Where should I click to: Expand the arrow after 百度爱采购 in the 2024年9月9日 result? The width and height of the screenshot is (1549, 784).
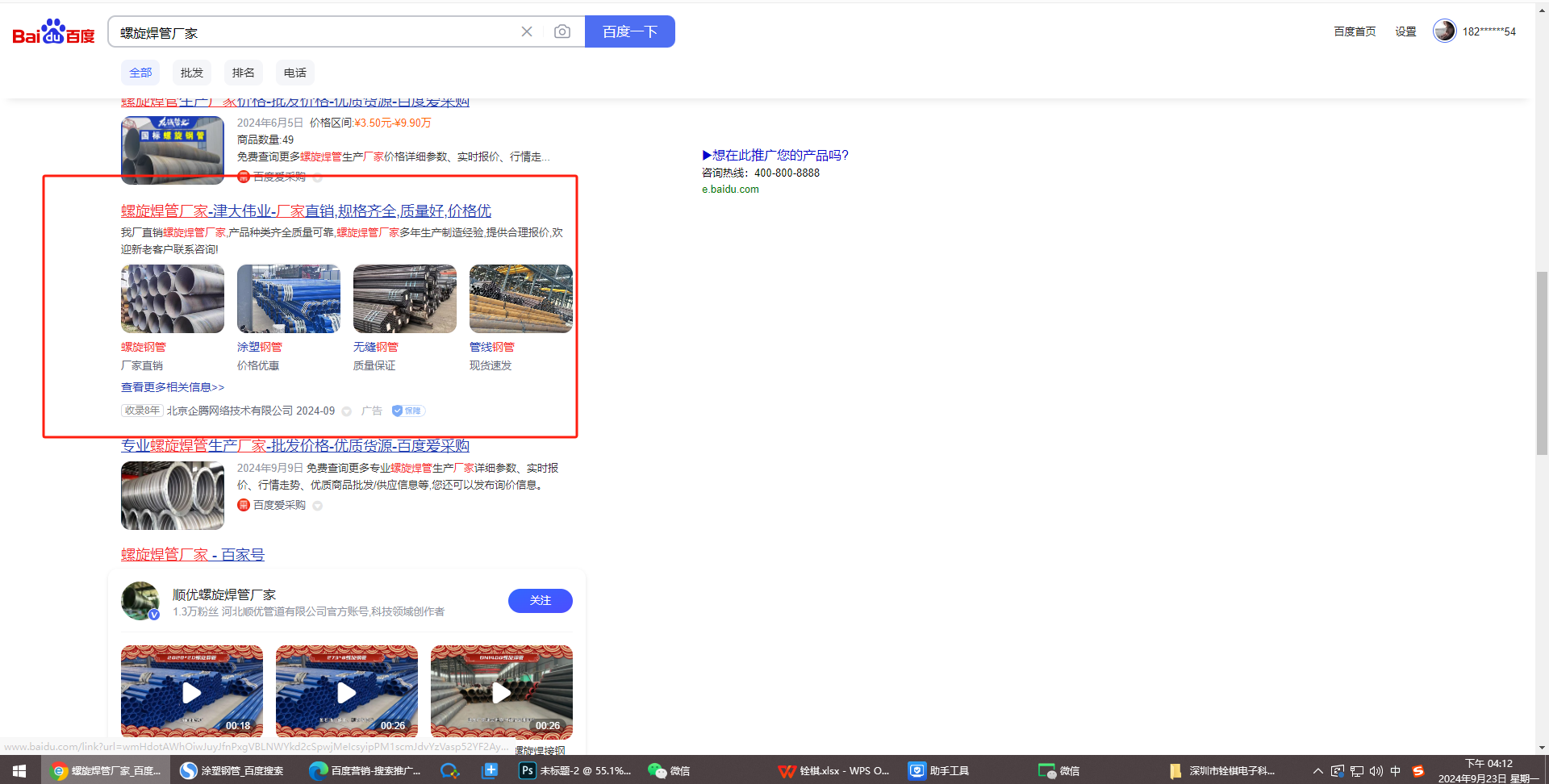click(318, 506)
